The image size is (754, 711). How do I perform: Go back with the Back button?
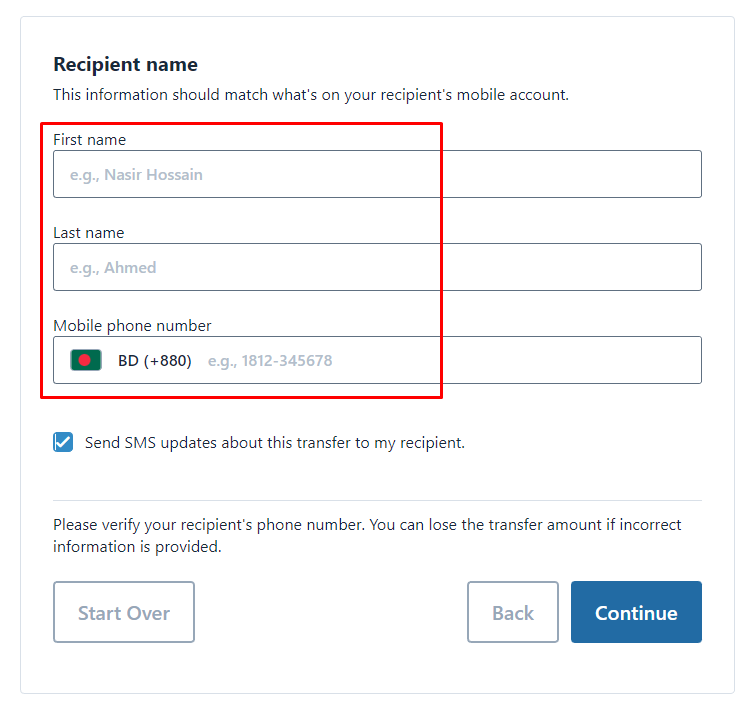click(513, 612)
